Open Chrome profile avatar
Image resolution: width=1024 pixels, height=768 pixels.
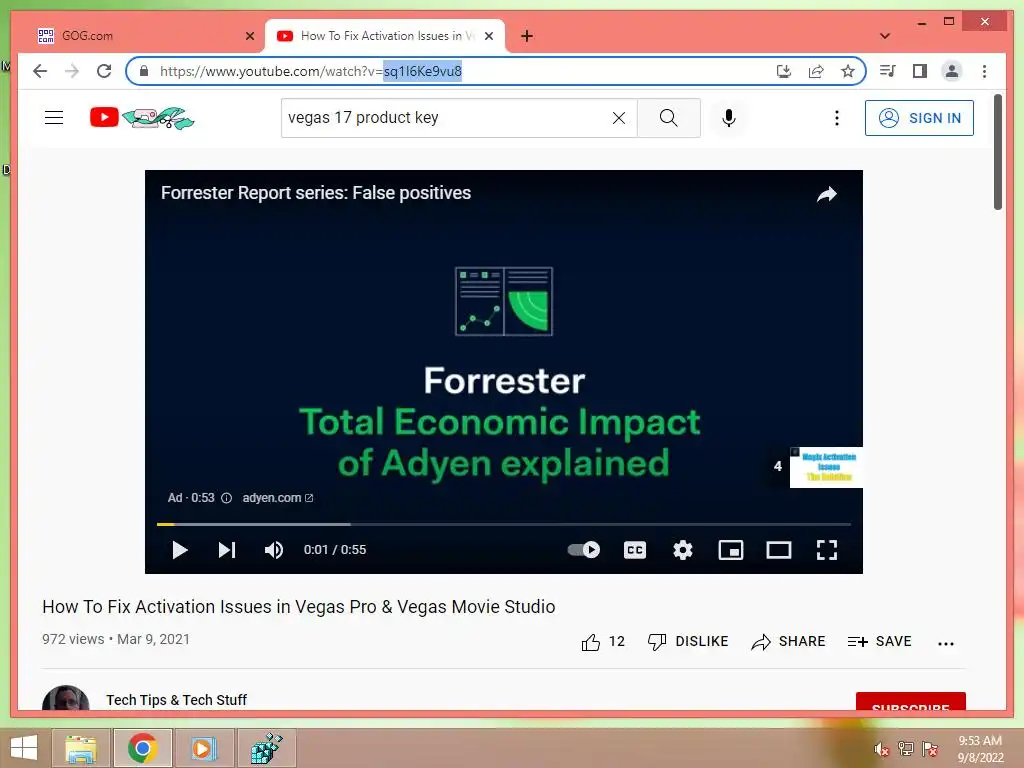click(952, 71)
